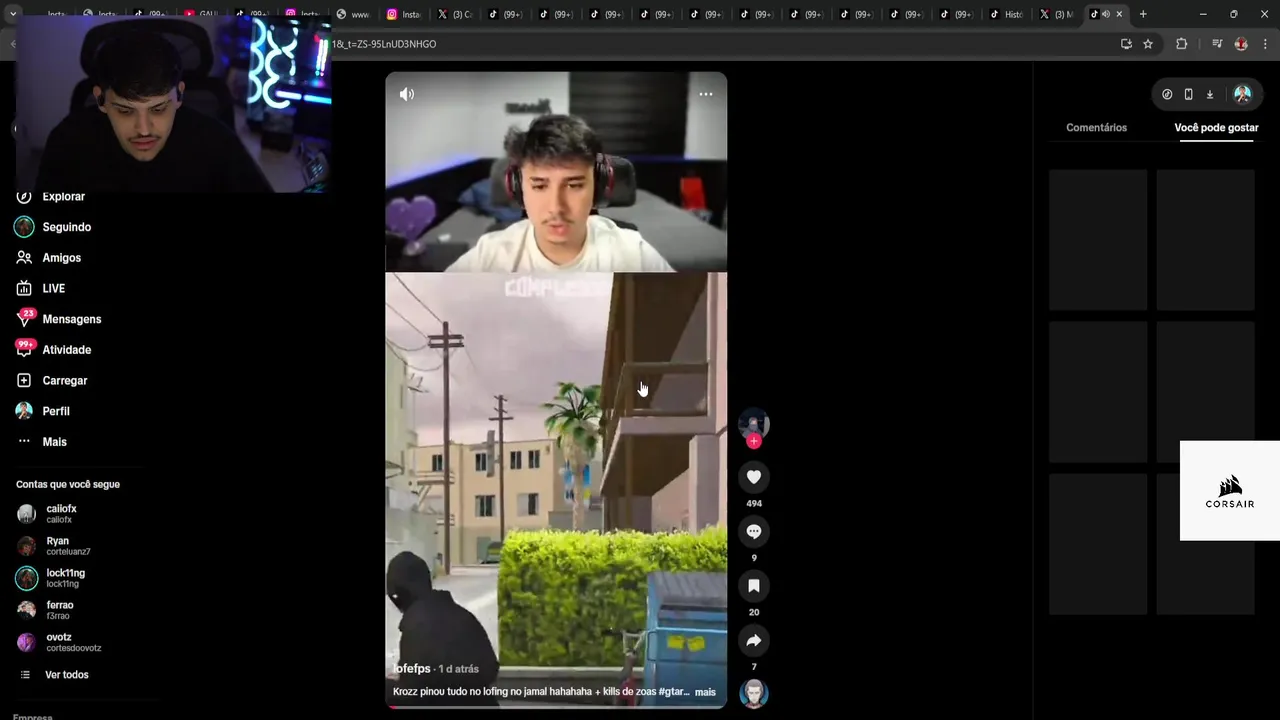Screen dimensions: 1280x720
Task: Expand followed accounts with Ver todos
Action: (66, 675)
